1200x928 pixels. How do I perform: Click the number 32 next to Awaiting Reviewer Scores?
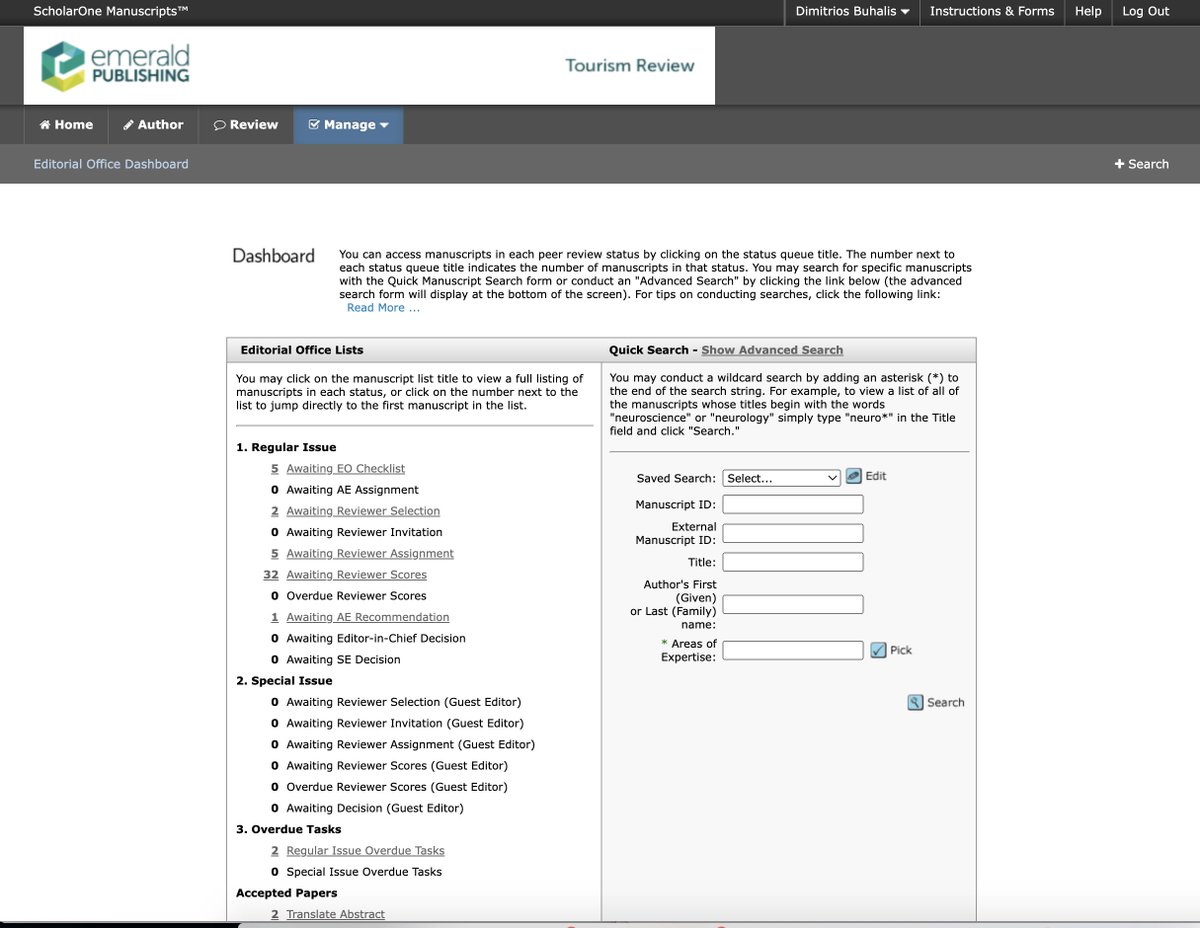[271, 575]
